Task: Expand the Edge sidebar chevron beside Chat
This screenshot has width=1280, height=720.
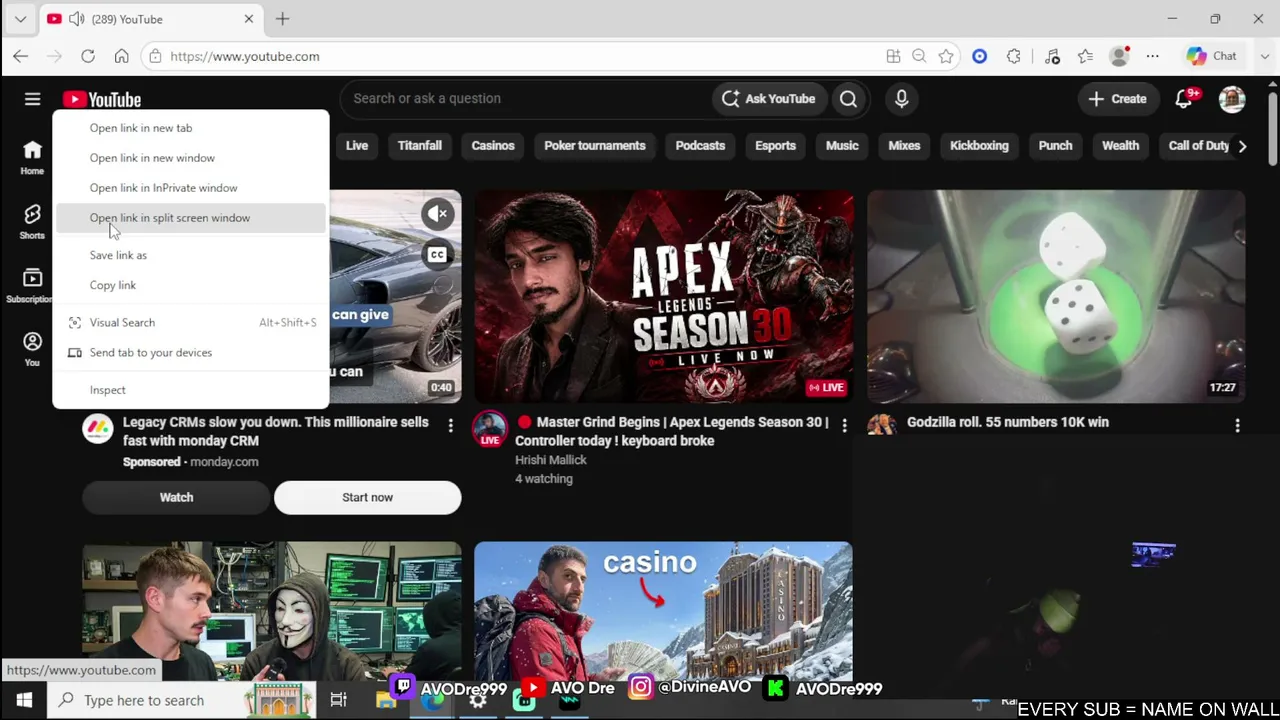Action: (1263, 56)
